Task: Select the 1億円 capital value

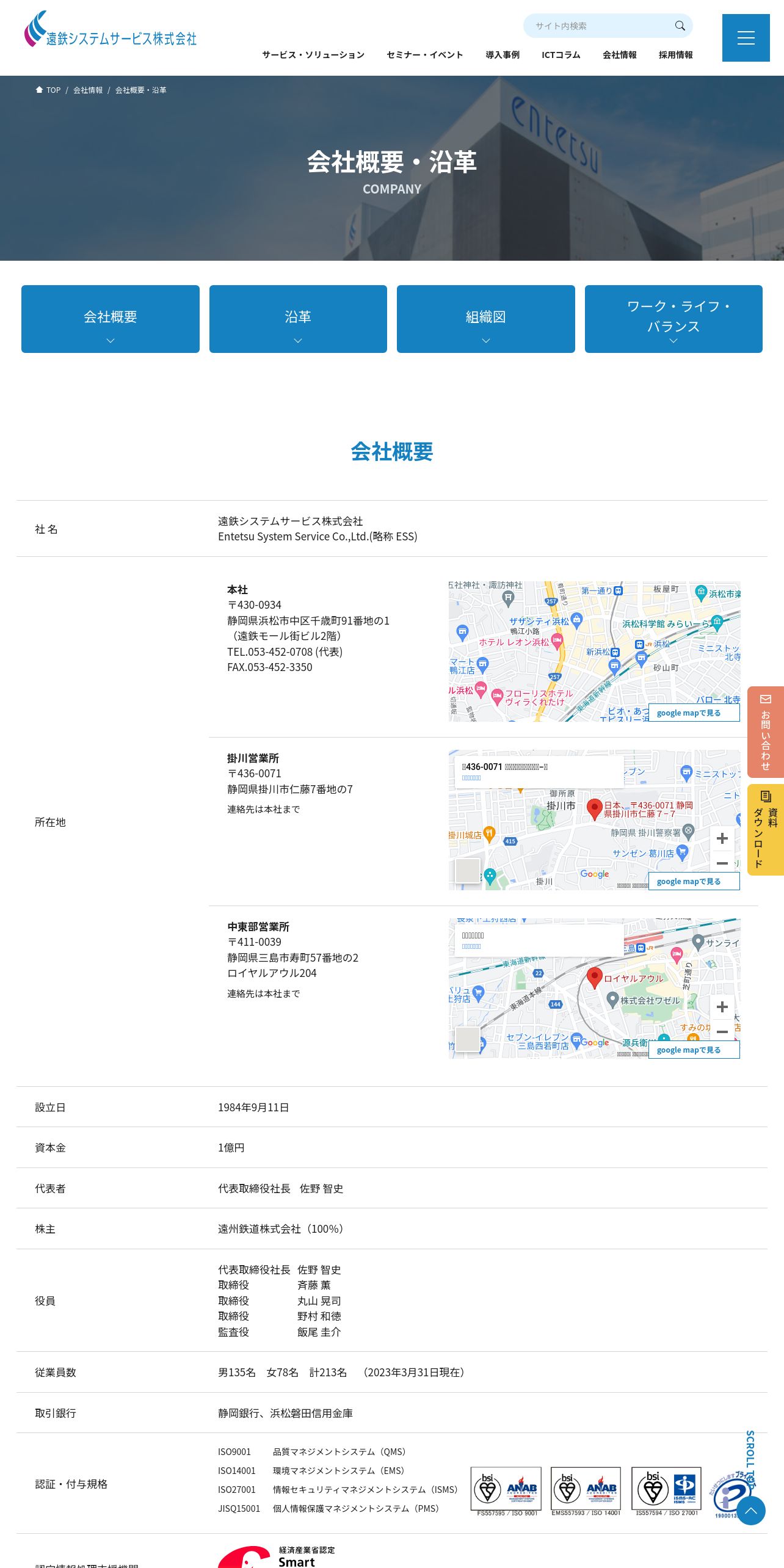Action: [231, 1148]
